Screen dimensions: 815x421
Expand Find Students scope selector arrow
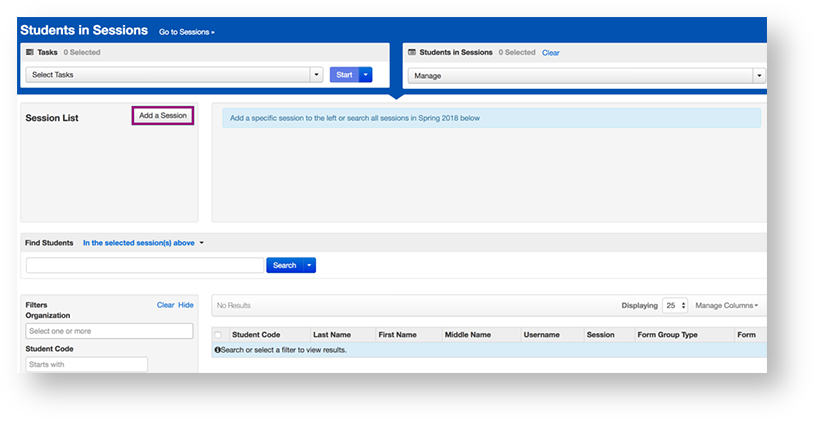coord(202,243)
